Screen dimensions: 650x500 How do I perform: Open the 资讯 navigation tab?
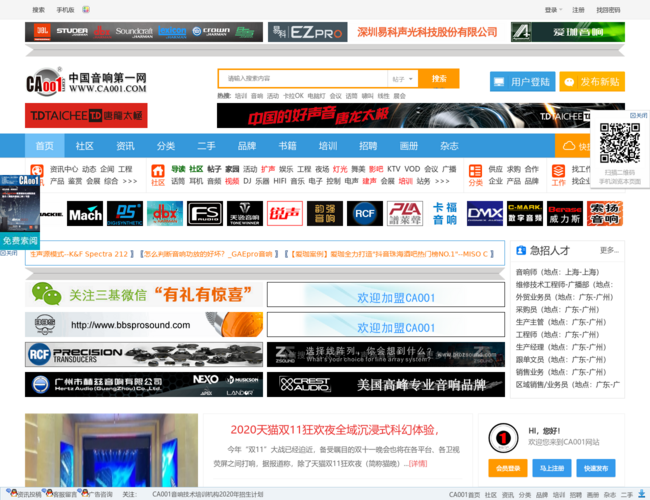pos(125,146)
